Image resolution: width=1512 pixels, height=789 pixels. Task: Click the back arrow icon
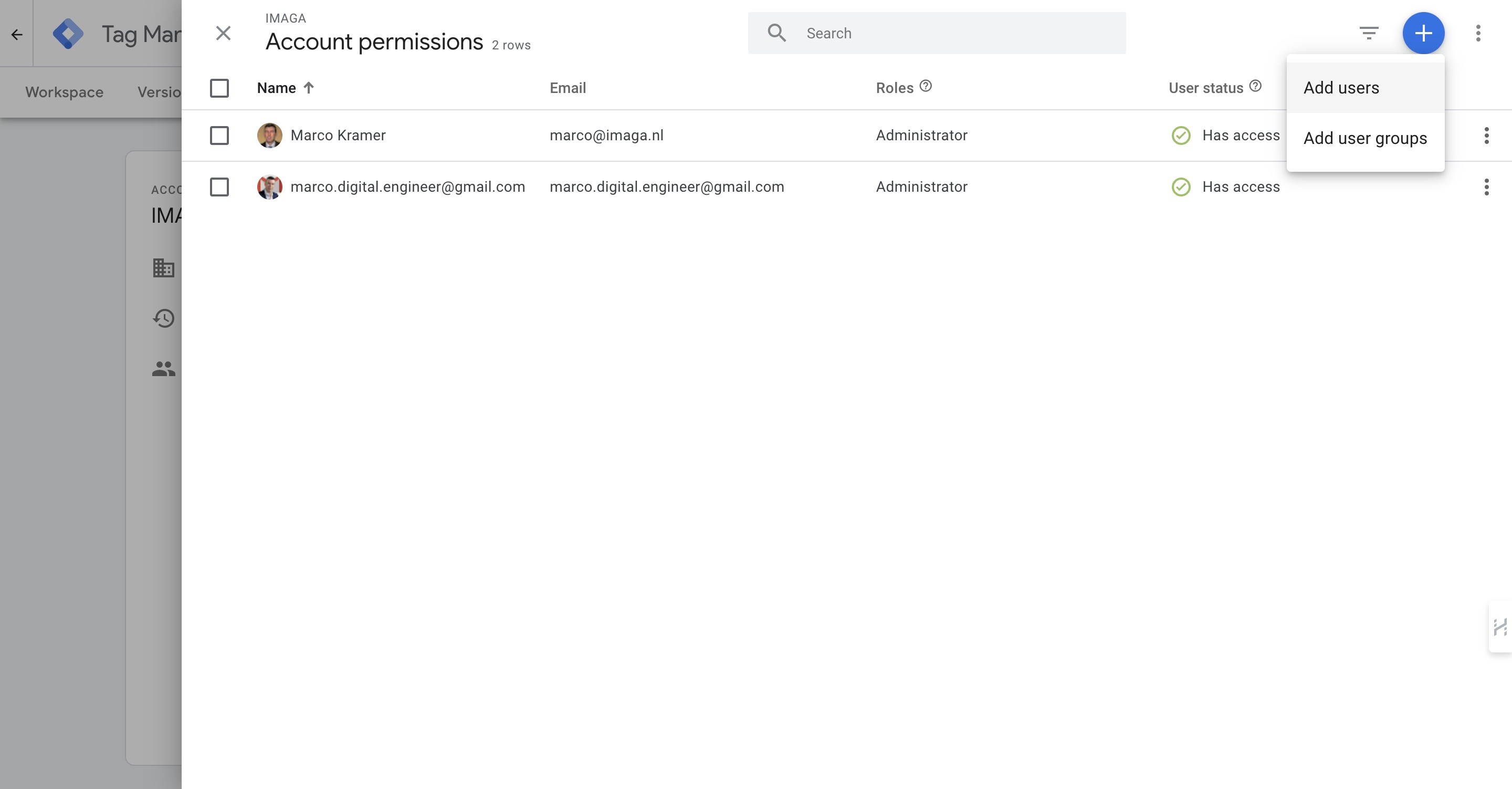coord(16,34)
